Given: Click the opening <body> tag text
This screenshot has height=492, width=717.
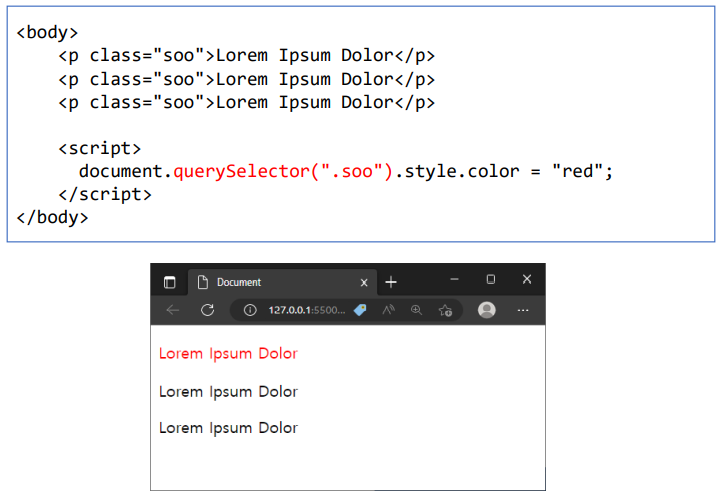Looking at the screenshot, I should point(48,32).
